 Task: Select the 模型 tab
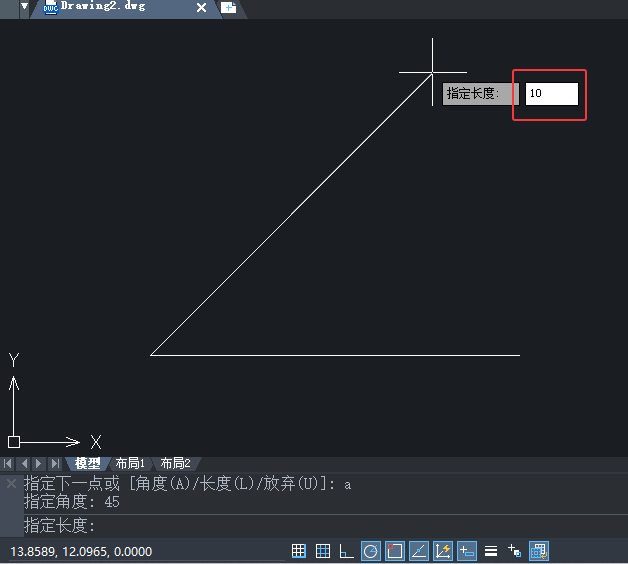point(87,463)
